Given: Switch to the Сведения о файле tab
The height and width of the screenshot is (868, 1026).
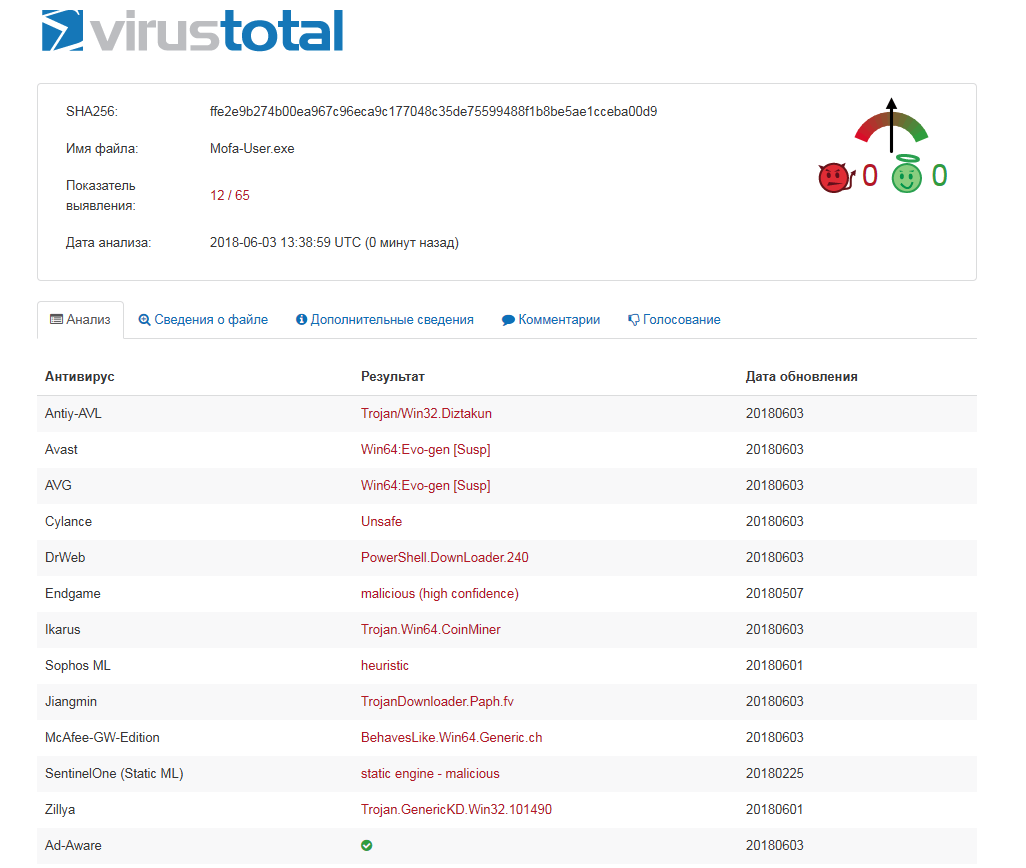Looking at the screenshot, I should tap(203, 320).
